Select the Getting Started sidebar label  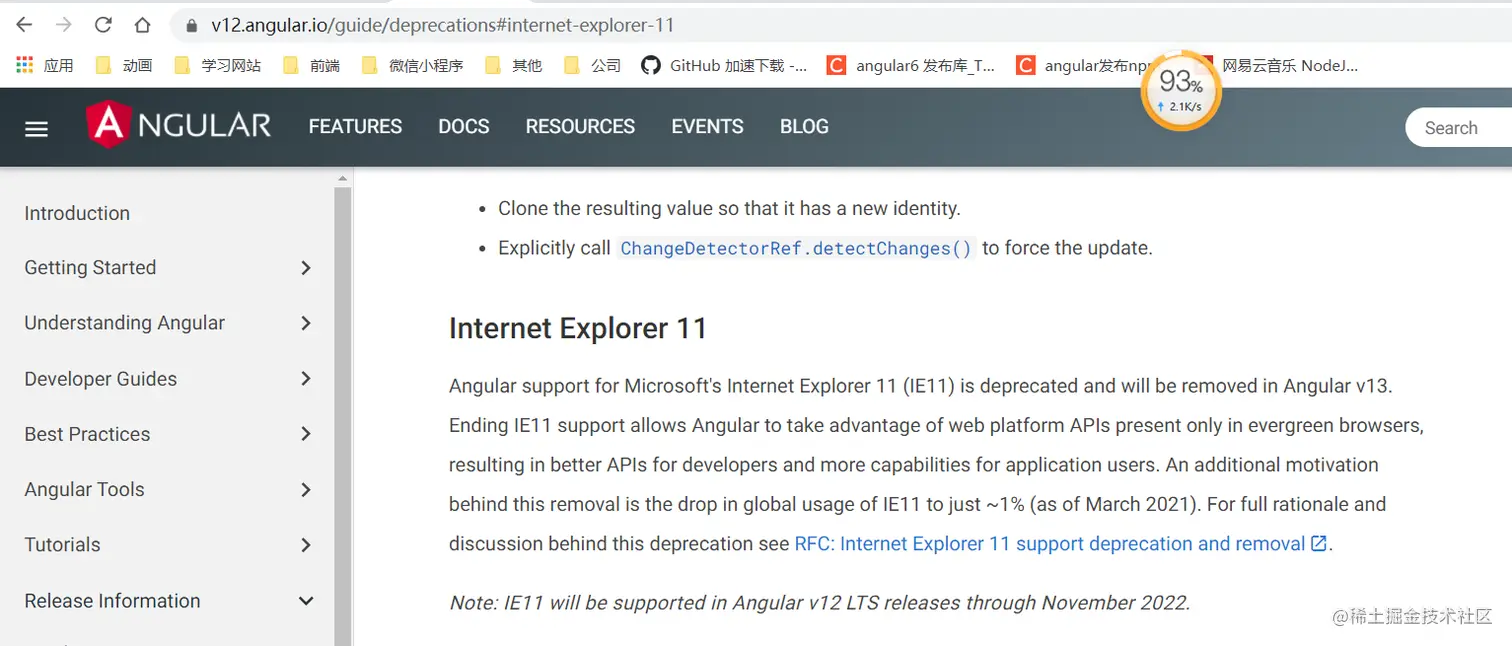90,268
